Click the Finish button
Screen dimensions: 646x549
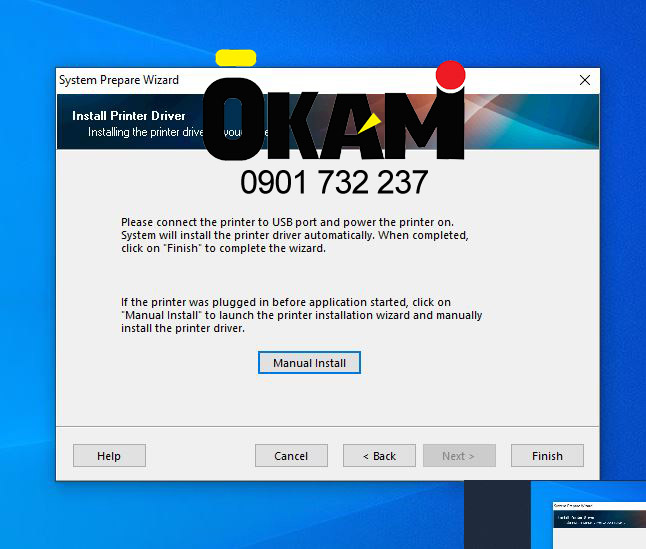click(x=547, y=456)
